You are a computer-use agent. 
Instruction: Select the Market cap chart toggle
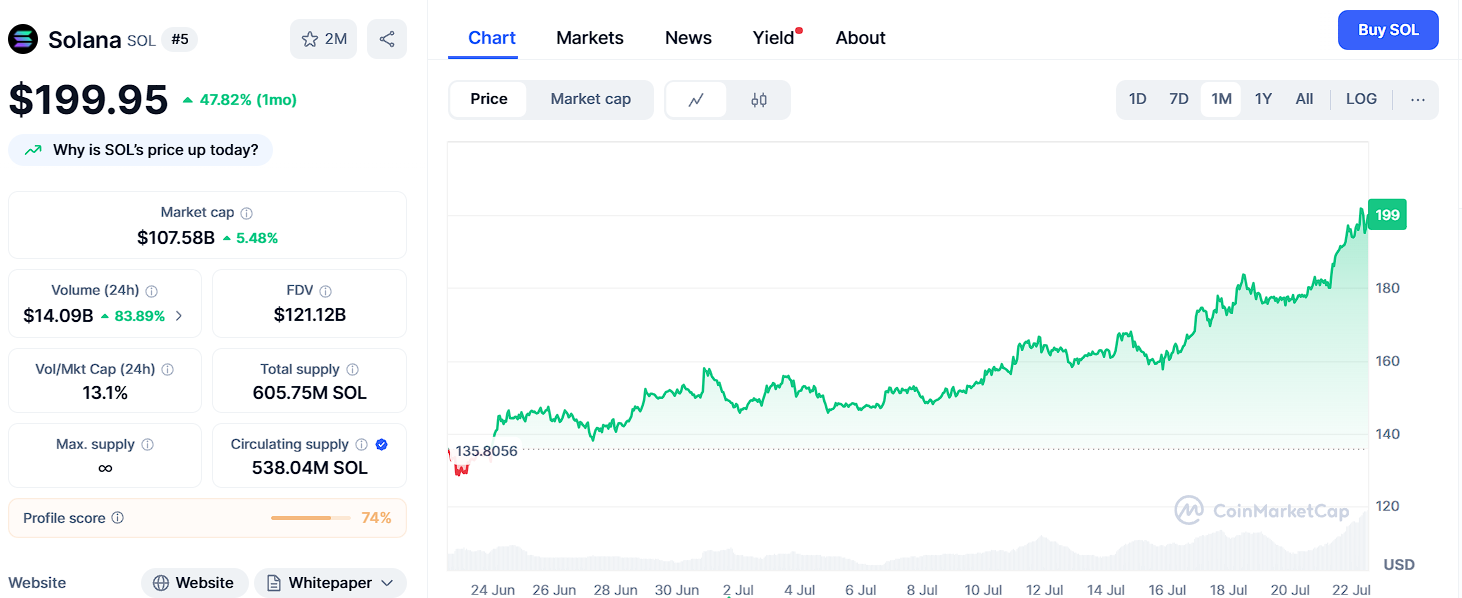590,99
